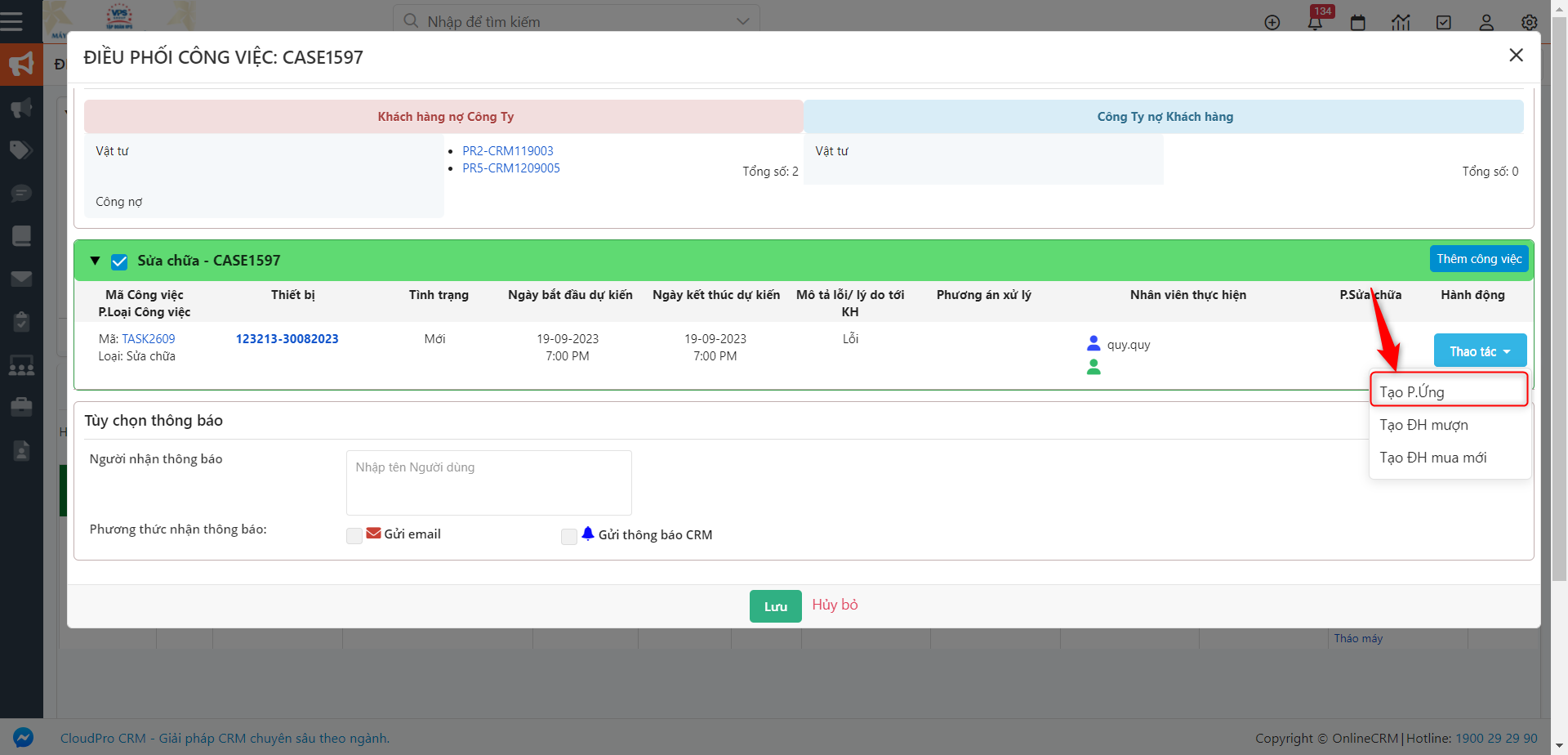Click the Công Ty nợ Khách hàng header

[x=1164, y=116]
